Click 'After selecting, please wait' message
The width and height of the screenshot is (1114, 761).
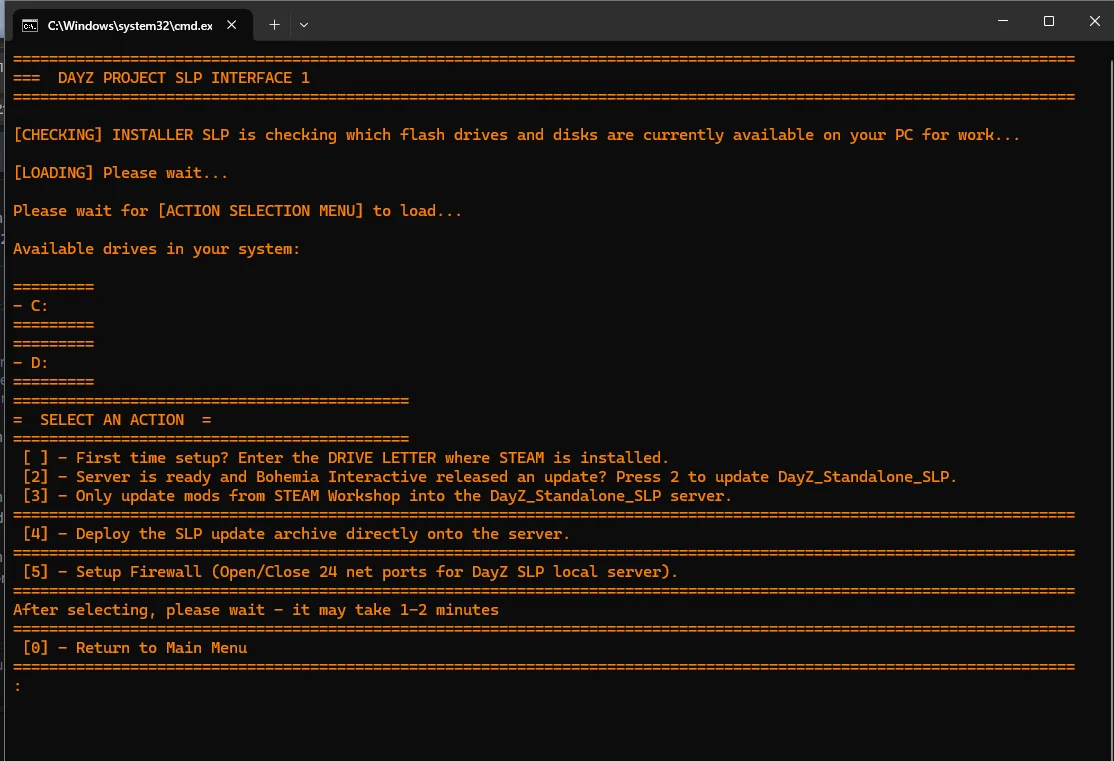256,610
